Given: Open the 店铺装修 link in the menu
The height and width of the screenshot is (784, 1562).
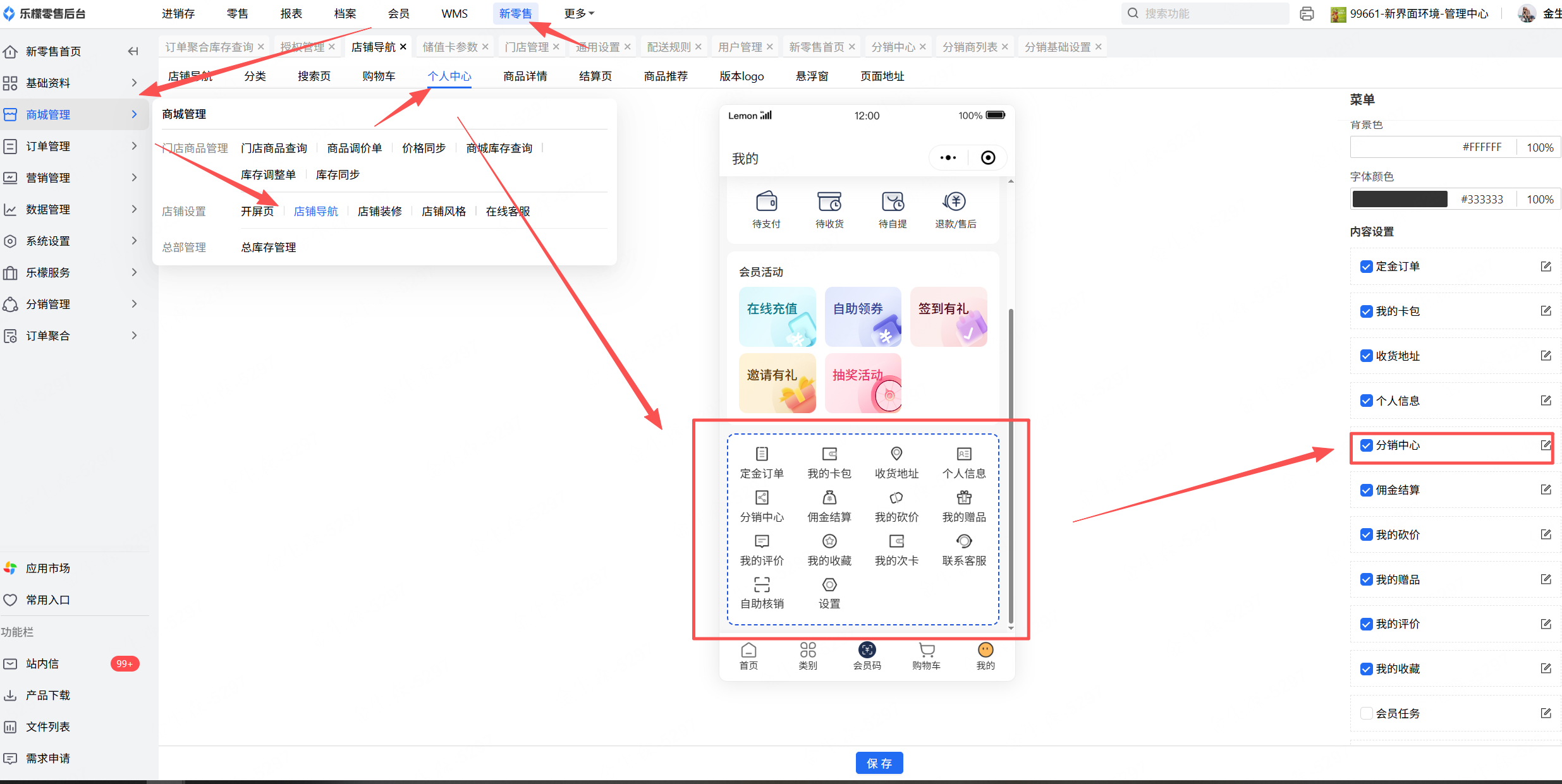Looking at the screenshot, I should [x=379, y=211].
